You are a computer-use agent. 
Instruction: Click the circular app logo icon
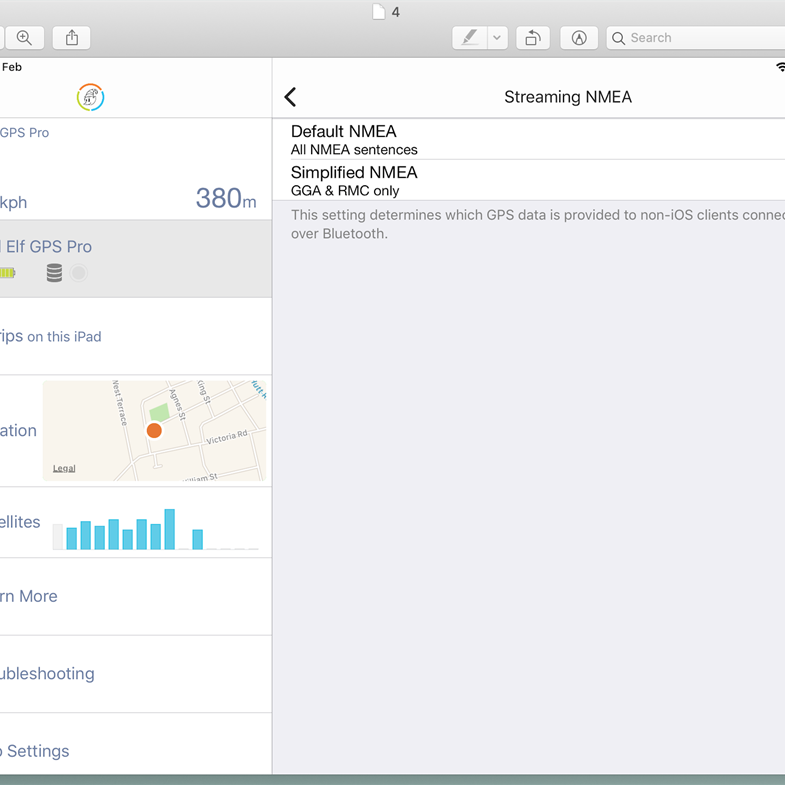[x=90, y=97]
